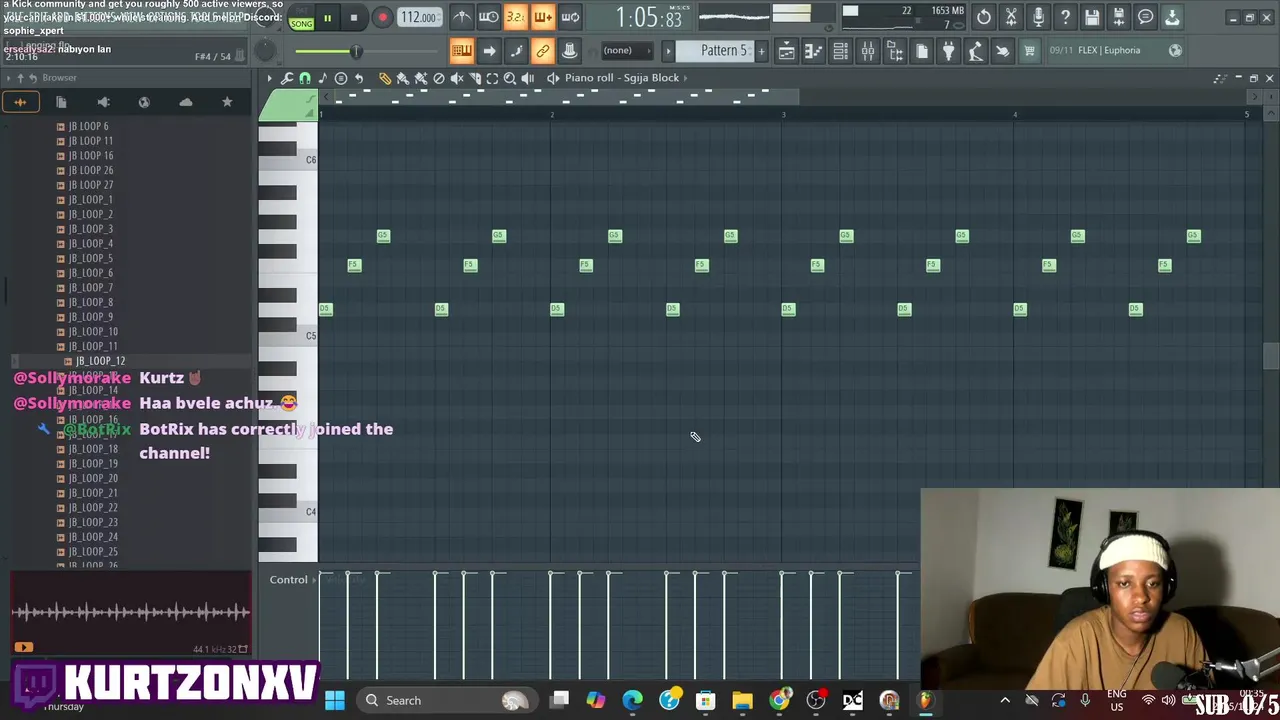Select the Paint brush tool in piano roll
The height and width of the screenshot is (720, 1280).
[403, 78]
